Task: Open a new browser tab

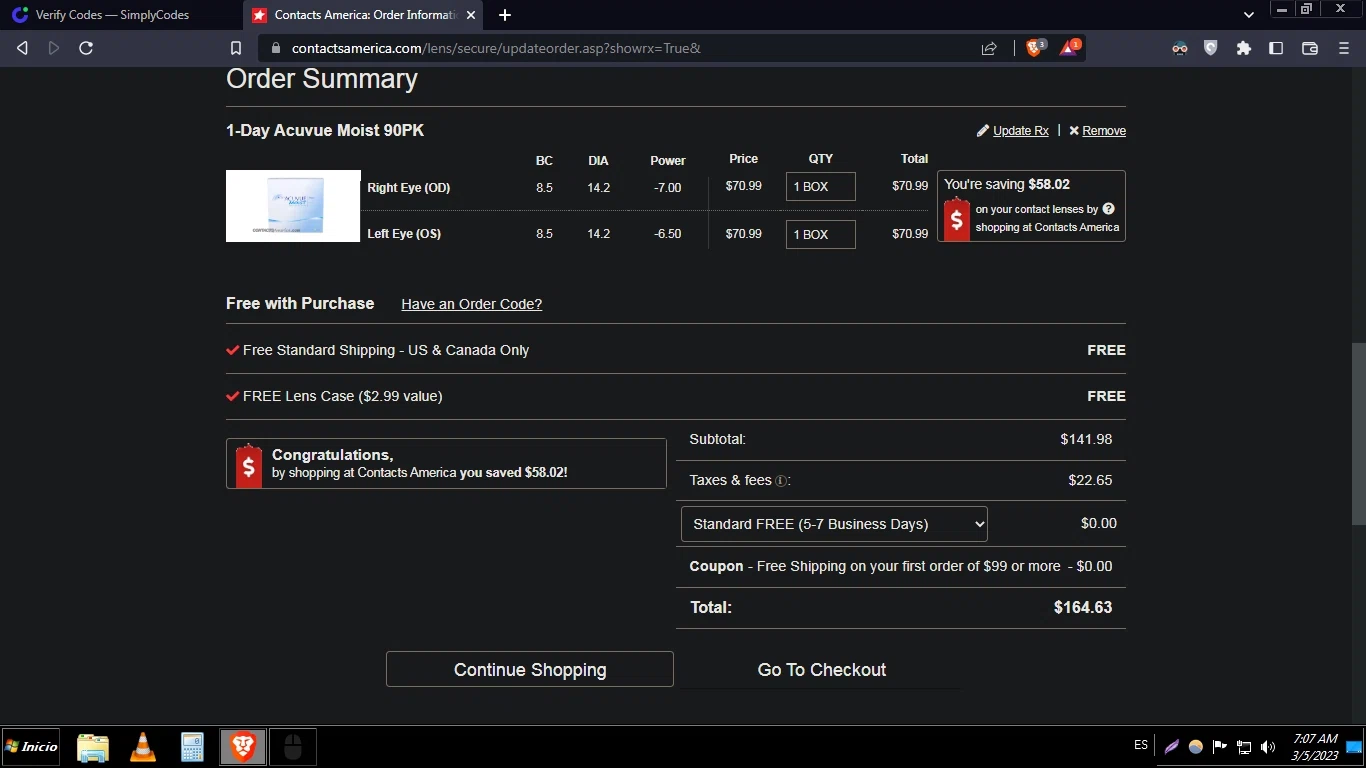Action: (x=505, y=15)
